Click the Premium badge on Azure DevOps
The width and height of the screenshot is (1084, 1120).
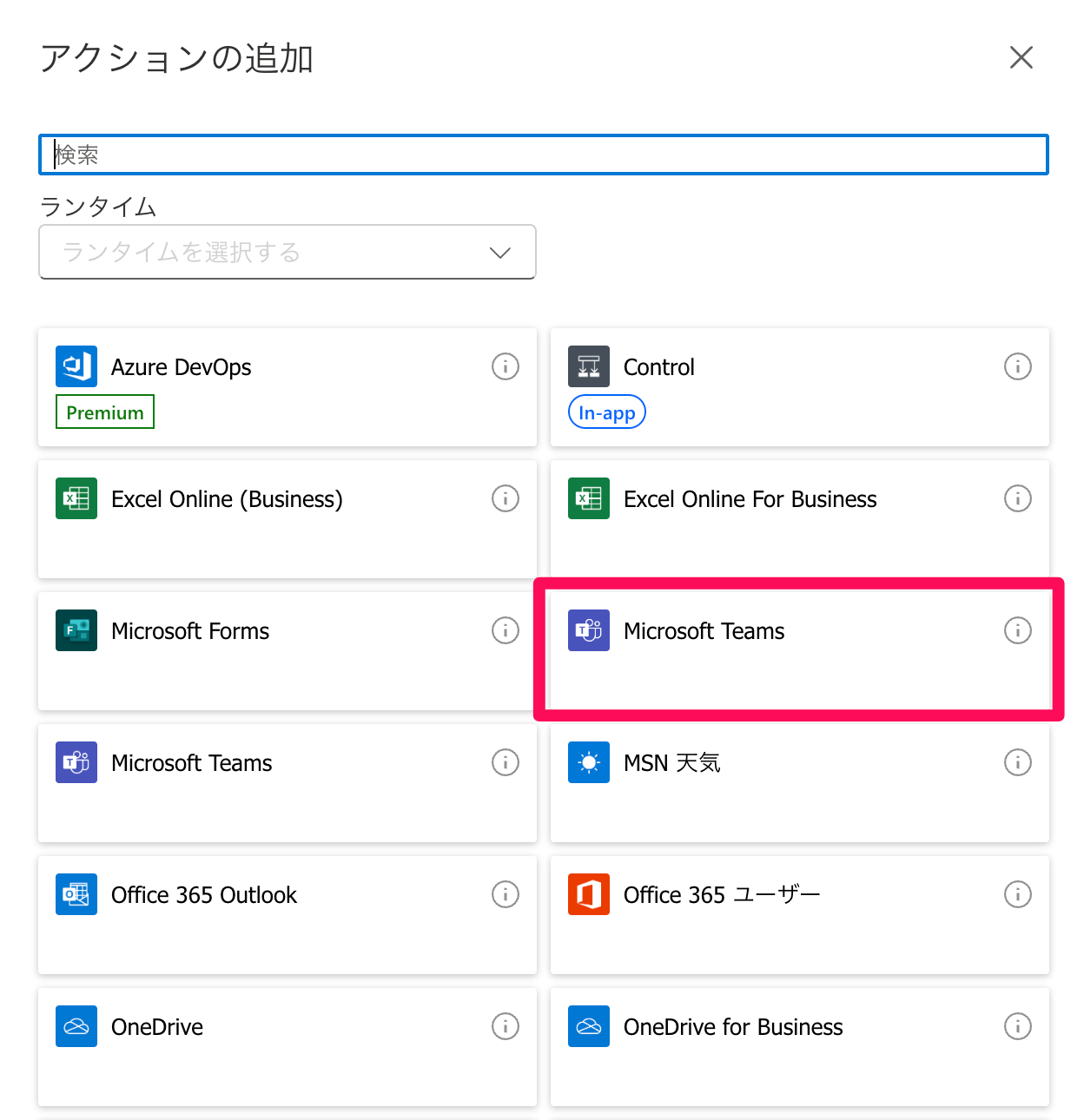point(105,412)
